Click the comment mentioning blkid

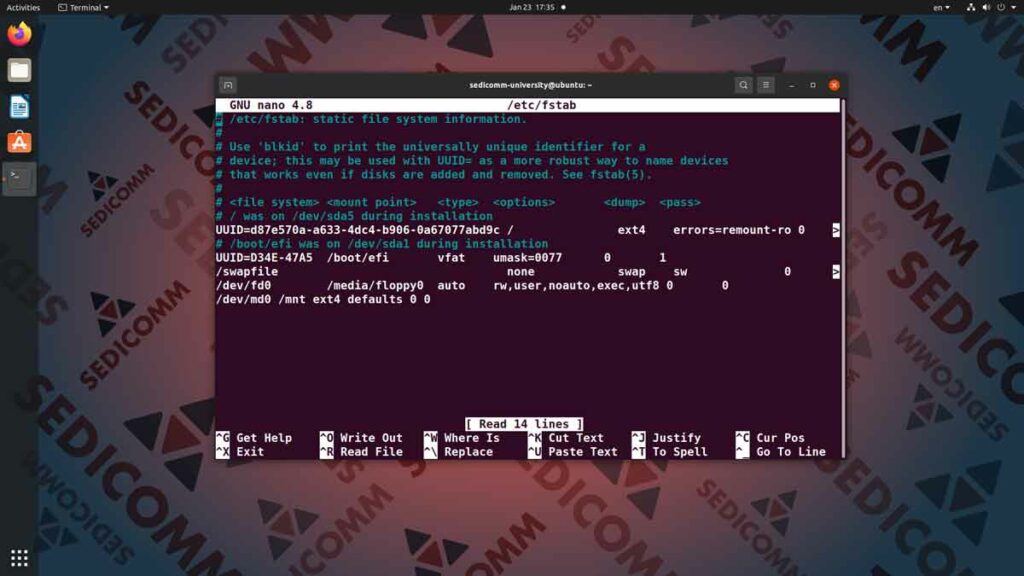[x=431, y=147]
